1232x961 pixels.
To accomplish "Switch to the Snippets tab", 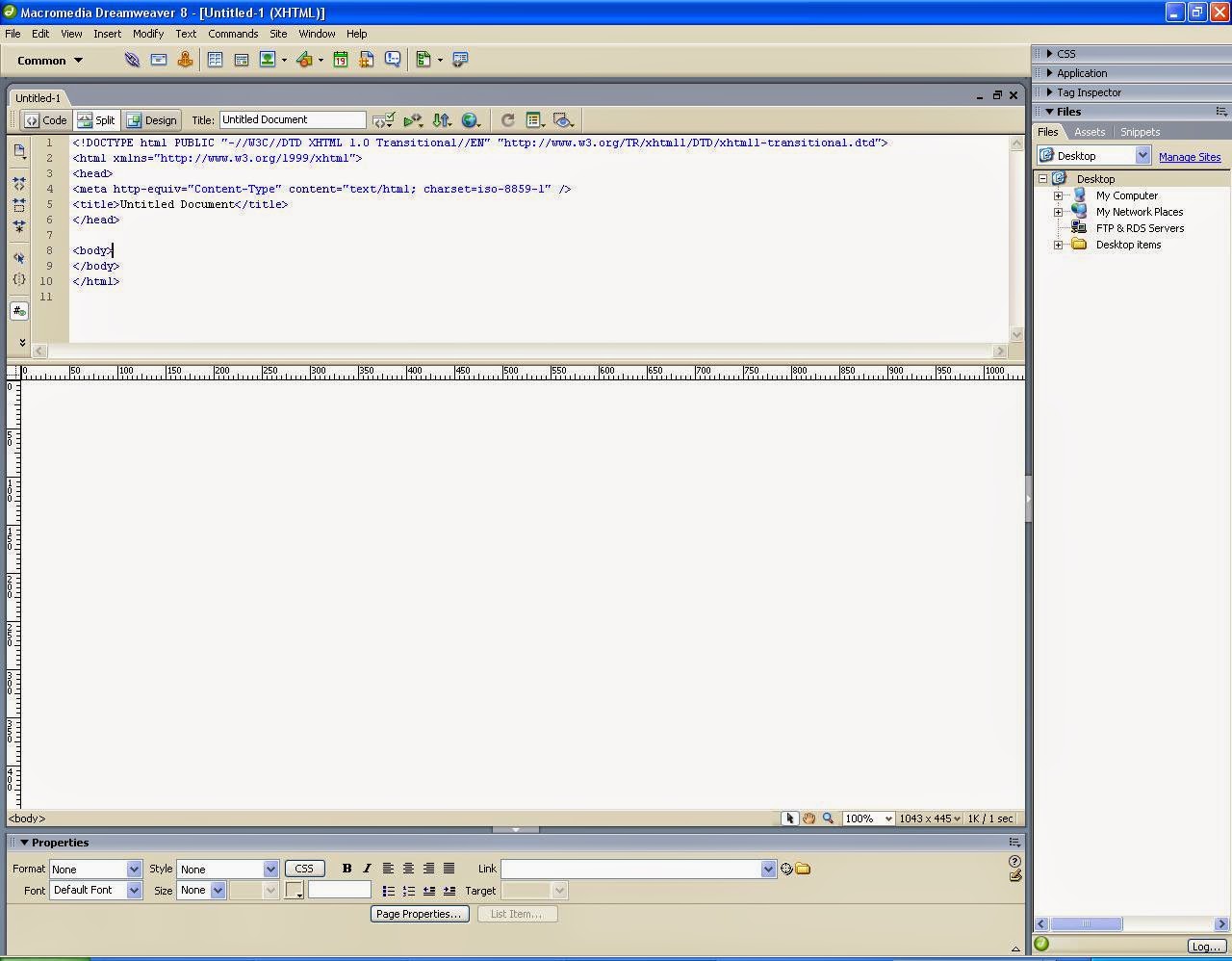I will pyautogui.click(x=1140, y=132).
